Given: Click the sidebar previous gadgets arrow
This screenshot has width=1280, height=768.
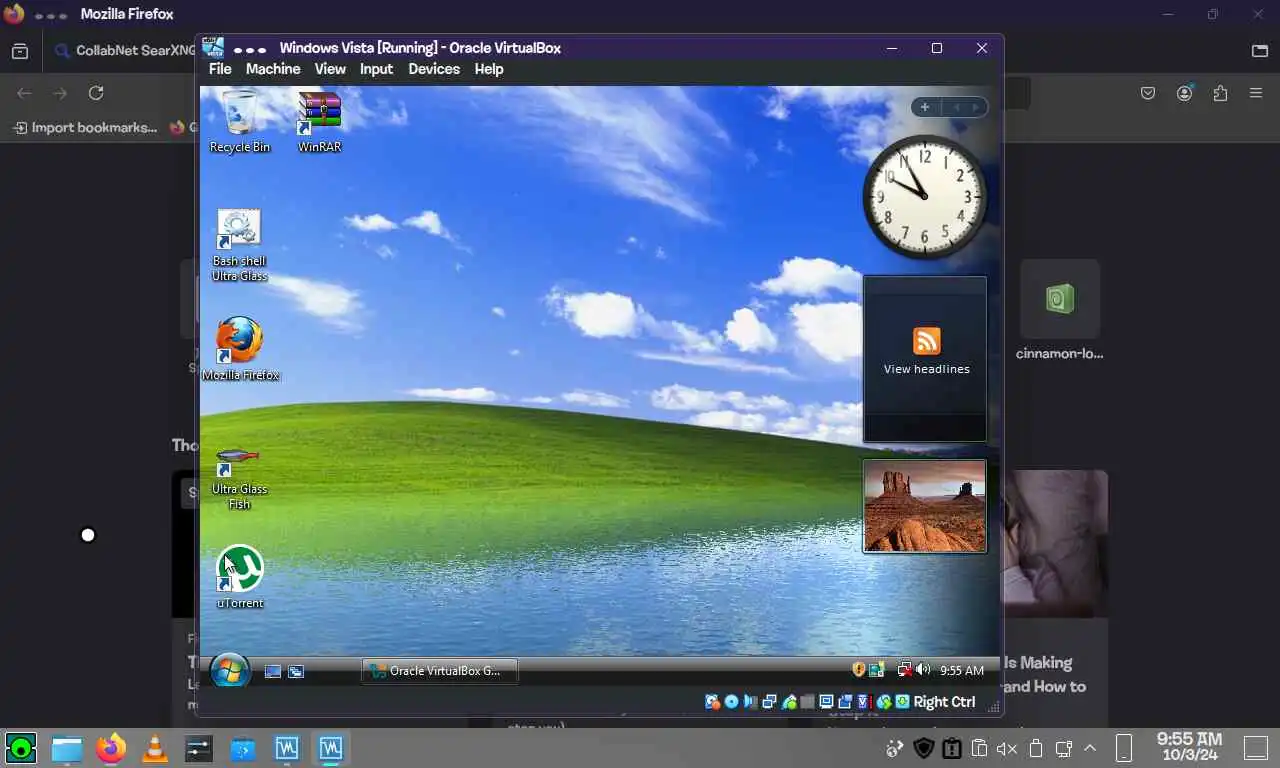Looking at the screenshot, I should 956,107.
